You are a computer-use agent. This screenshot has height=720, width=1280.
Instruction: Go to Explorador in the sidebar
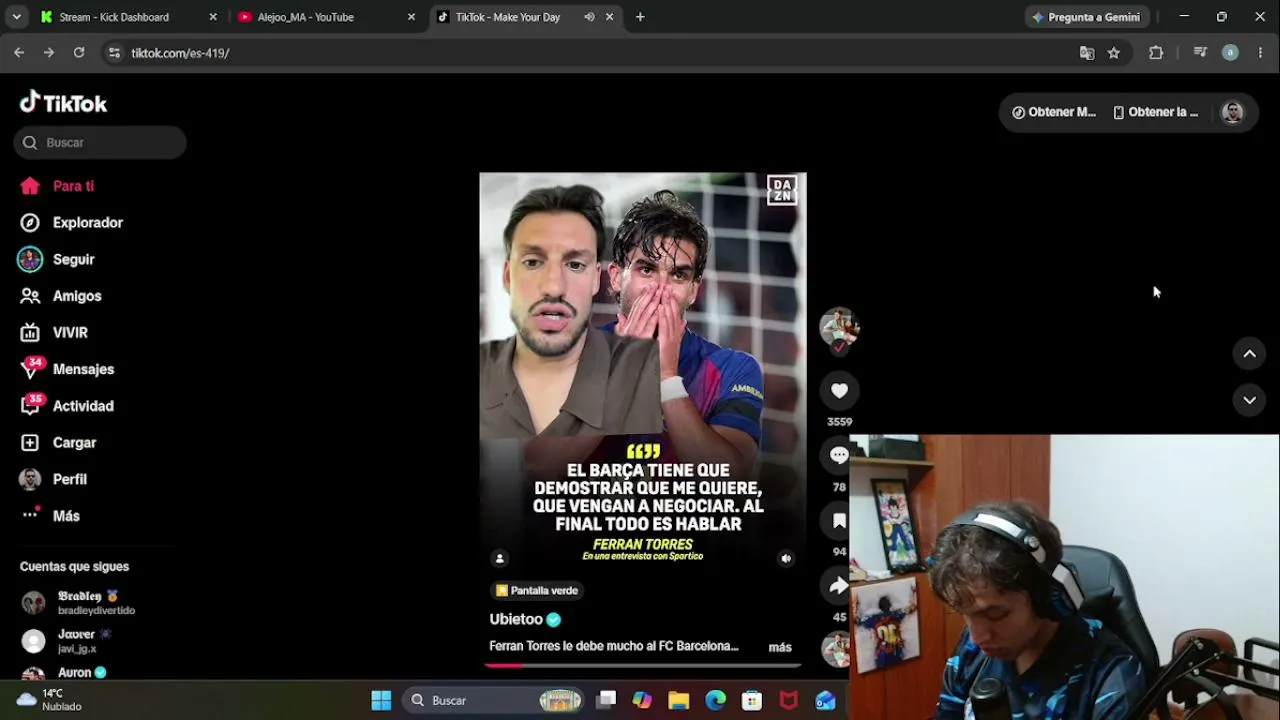[x=71, y=223]
